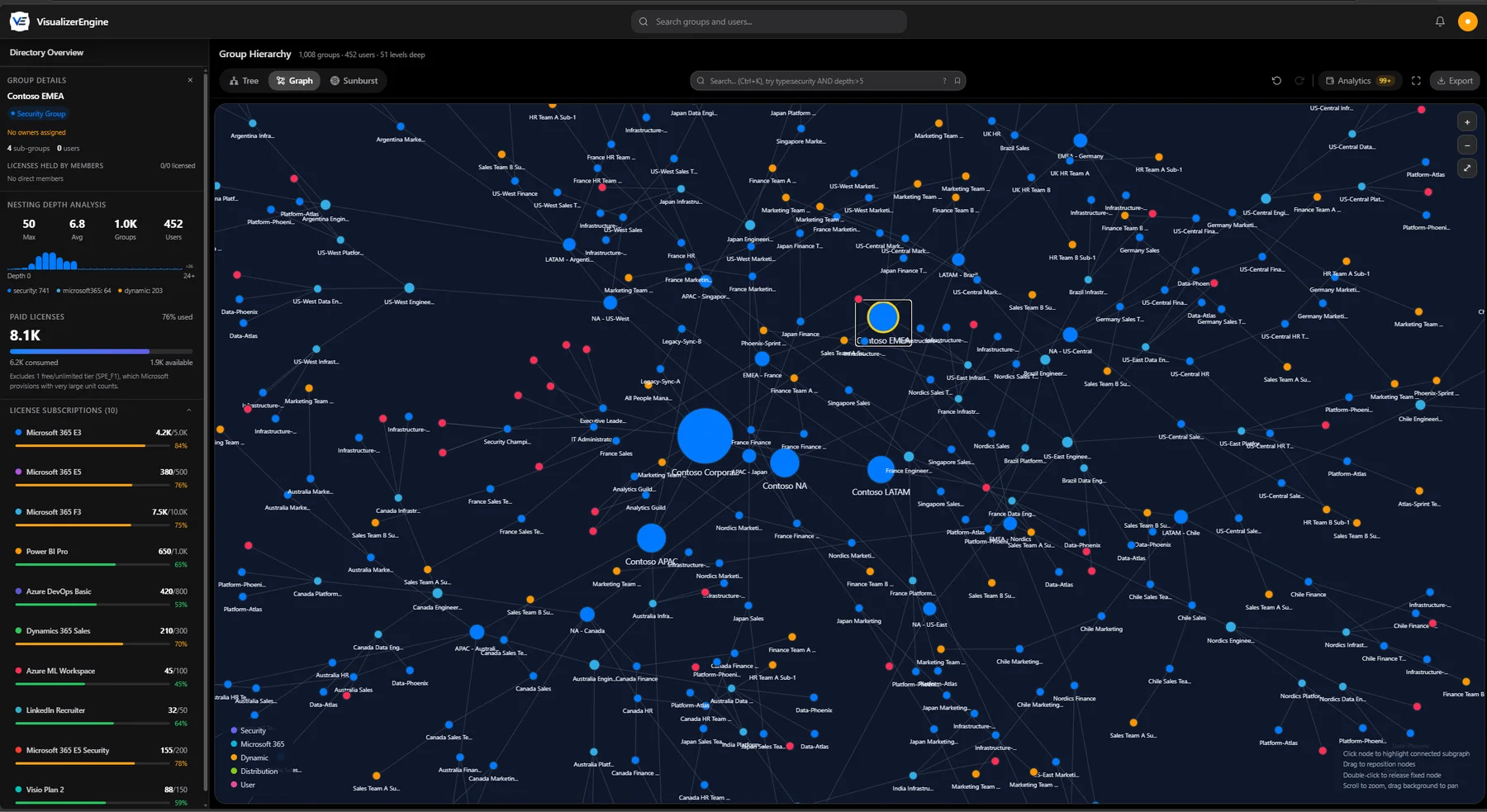
Task: Toggle Distribution in the graph legend
Action: click(254, 772)
